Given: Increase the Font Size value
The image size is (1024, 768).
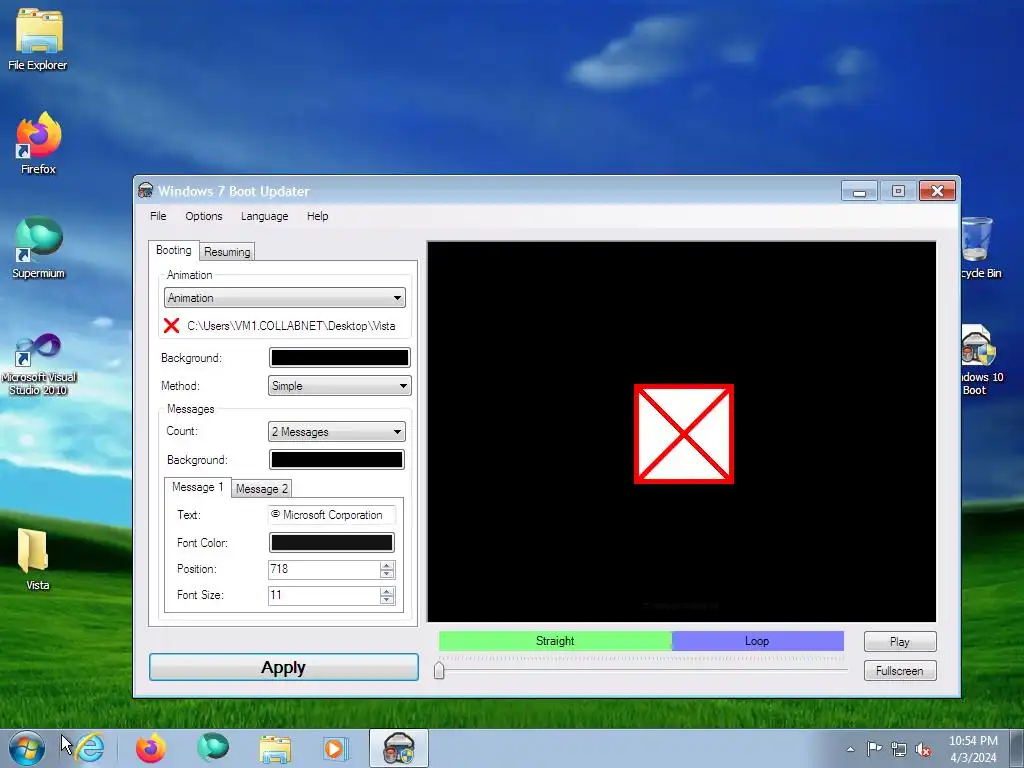Looking at the screenshot, I should click(x=387, y=591).
